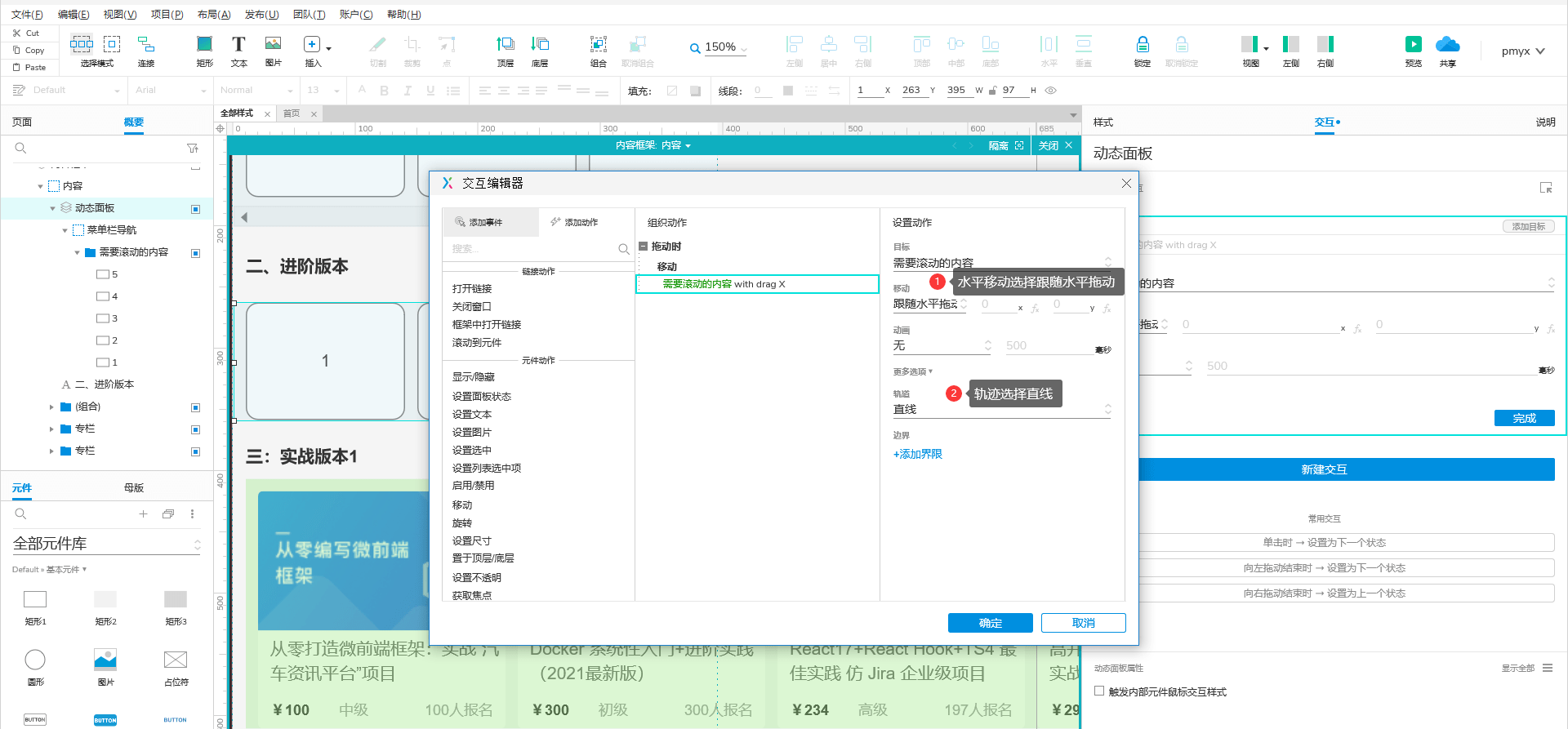The width and height of the screenshot is (1568, 729).
Task: Toggle marker on (组合) row
Action: point(196,407)
